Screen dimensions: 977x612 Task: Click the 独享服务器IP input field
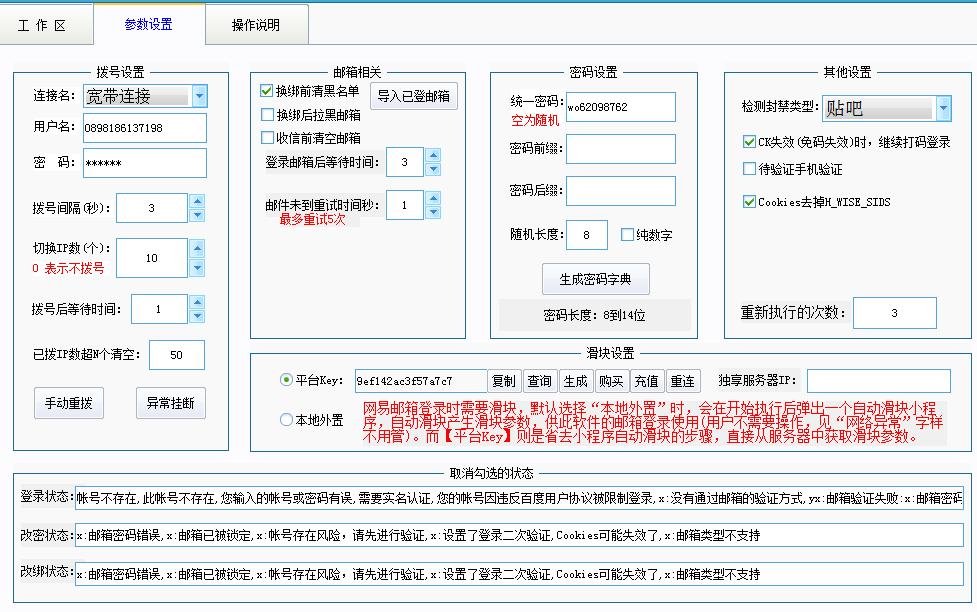(878, 381)
